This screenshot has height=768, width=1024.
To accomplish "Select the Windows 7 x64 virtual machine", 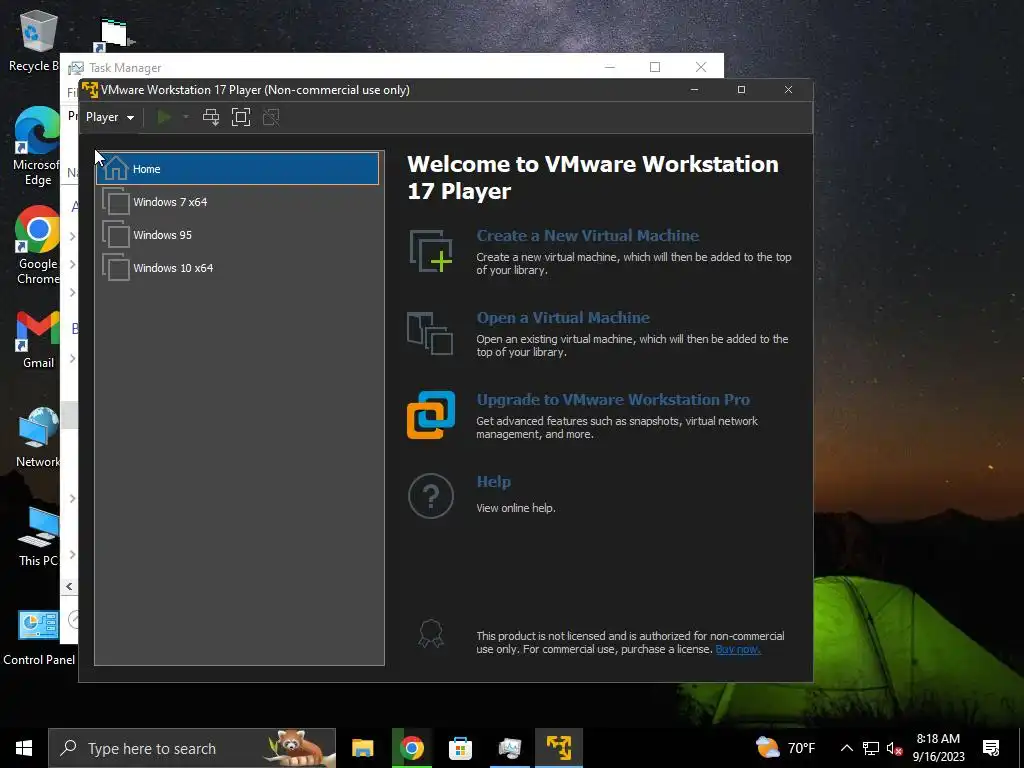I will [238, 202].
